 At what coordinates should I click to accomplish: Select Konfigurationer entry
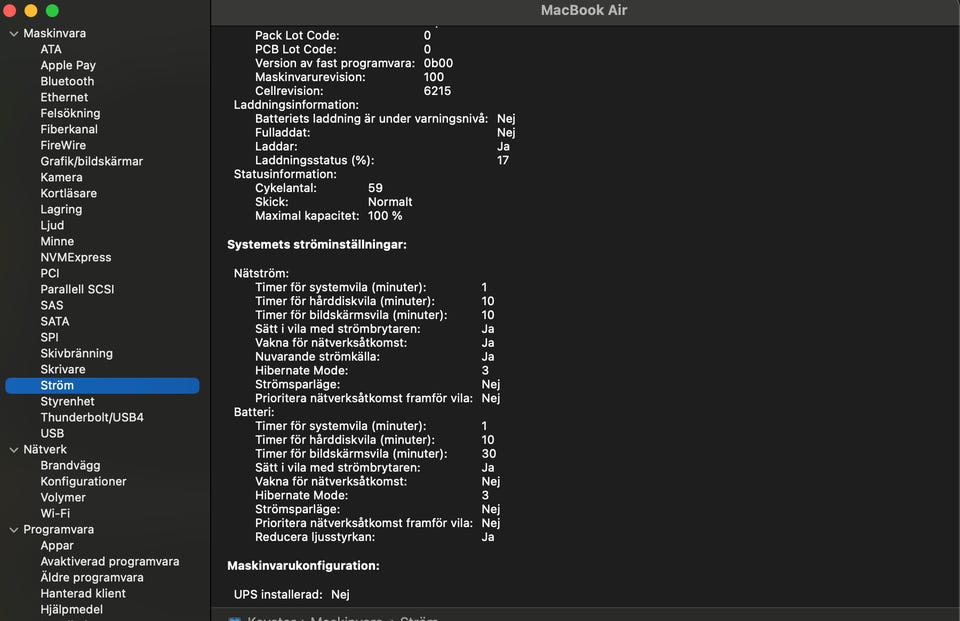tap(83, 481)
